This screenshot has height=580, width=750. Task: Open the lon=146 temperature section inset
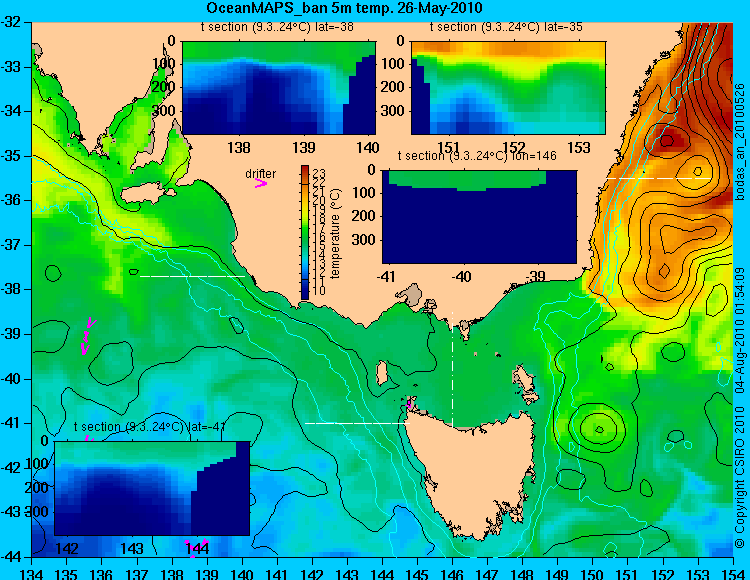[479, 217]
